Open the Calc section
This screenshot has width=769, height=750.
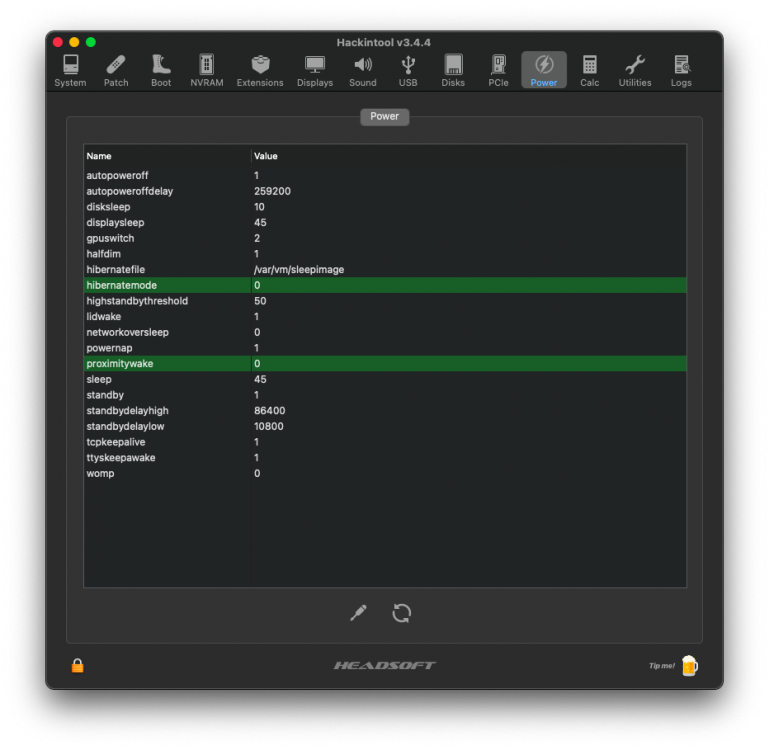point(590,70)
